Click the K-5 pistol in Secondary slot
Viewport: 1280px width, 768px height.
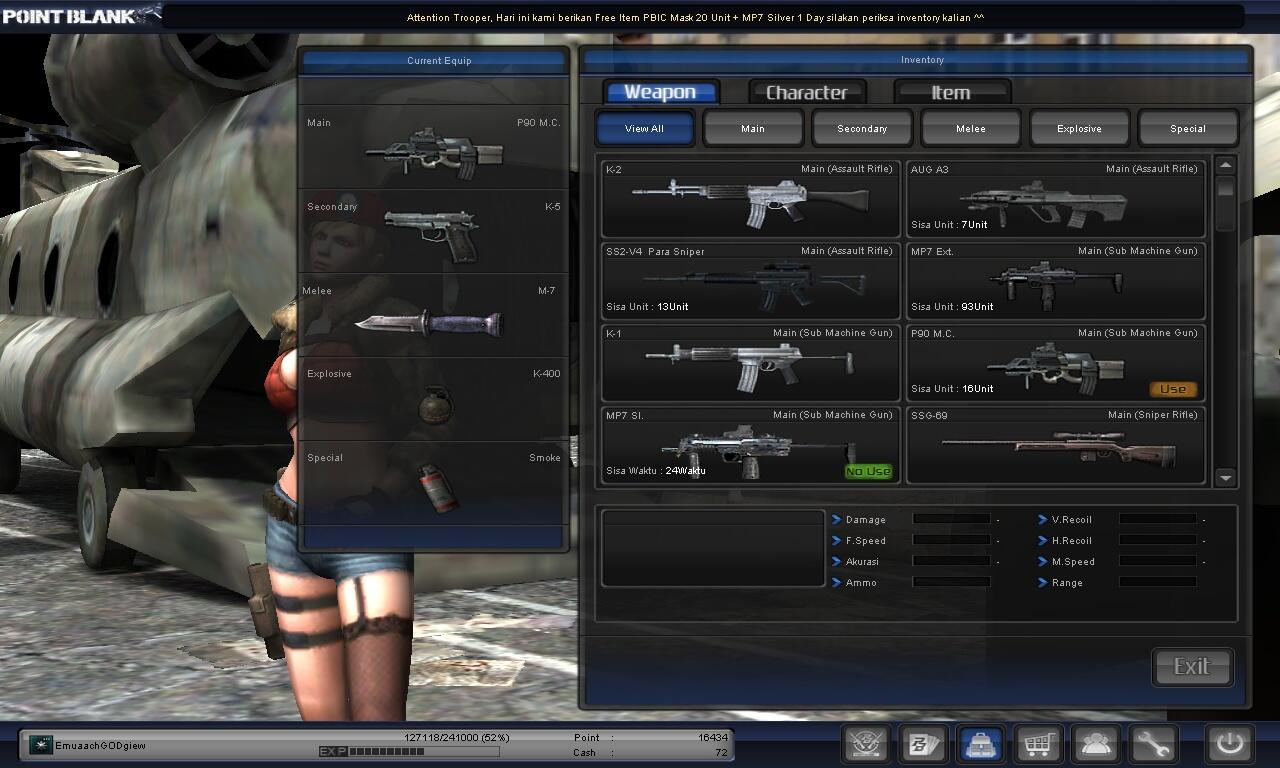tap(432, 235)
